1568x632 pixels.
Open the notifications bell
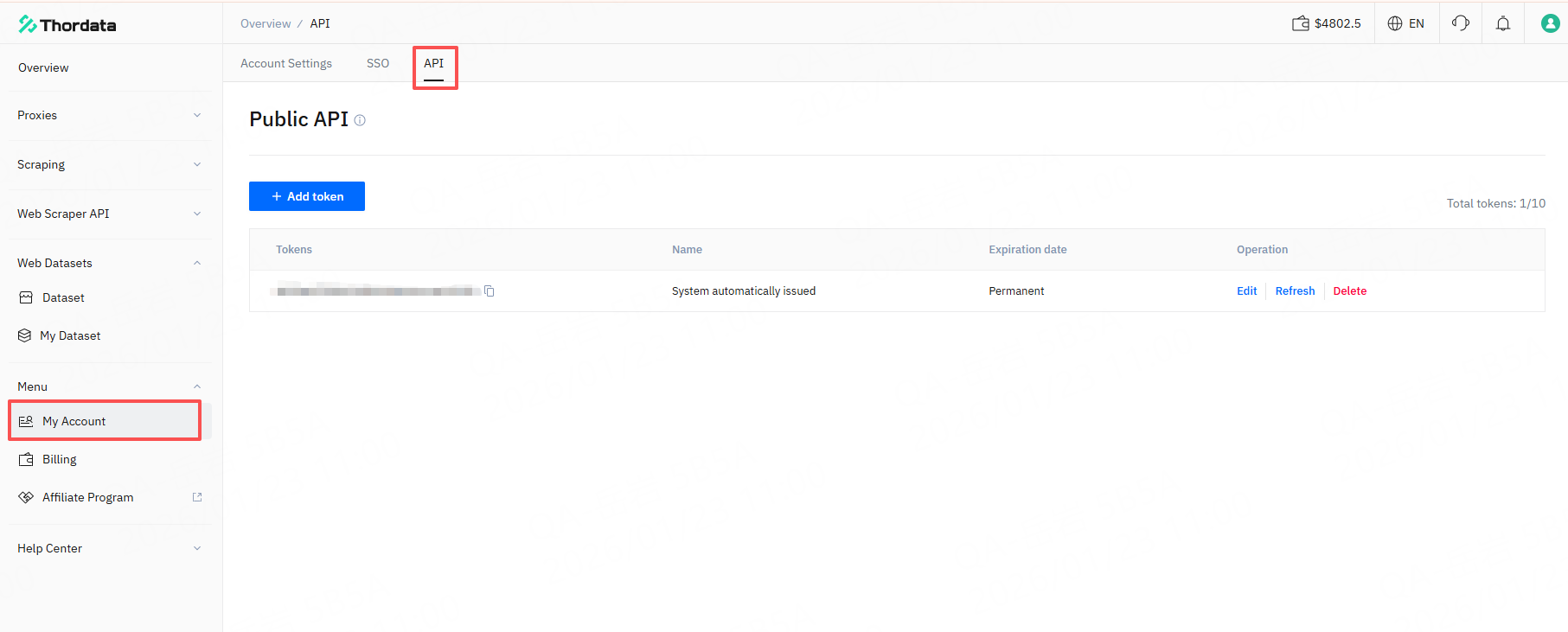pyautogui.click(x=1503, y=23)
